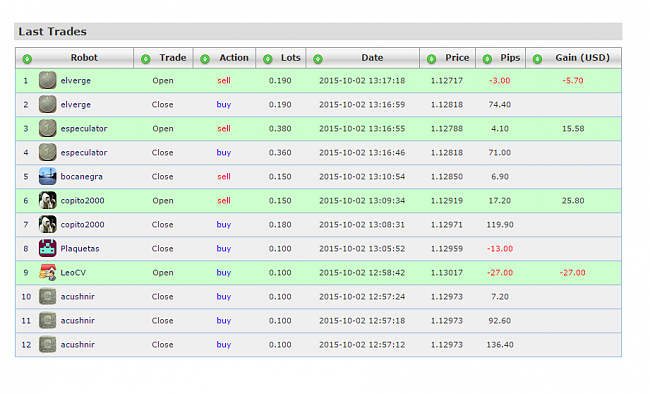The width and height of the screenshot is (650, 394).
Task: Select date 2015-10-02 13:10:54
Action: [362, 177]
